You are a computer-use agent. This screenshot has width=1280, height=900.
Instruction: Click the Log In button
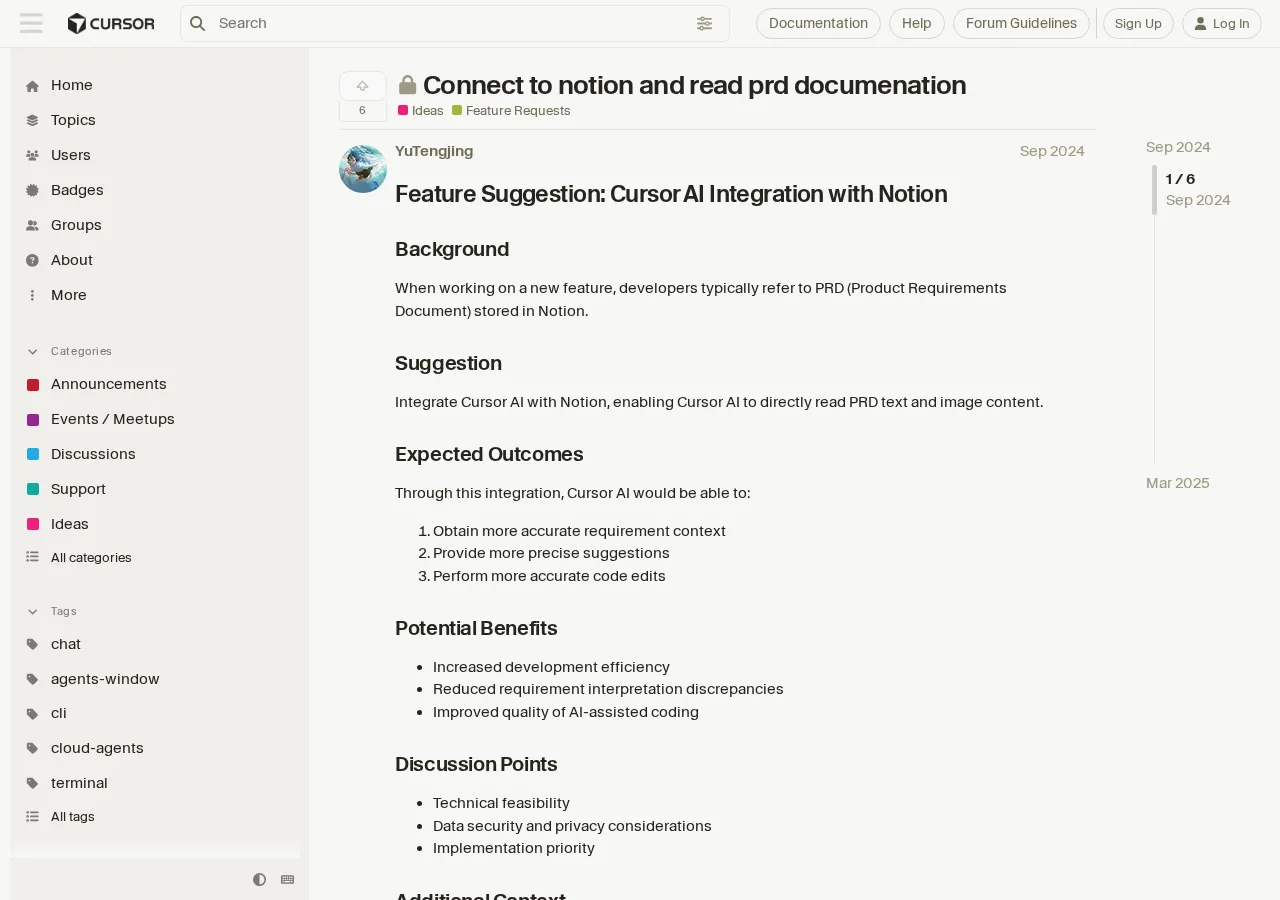tap(1222, 23)
